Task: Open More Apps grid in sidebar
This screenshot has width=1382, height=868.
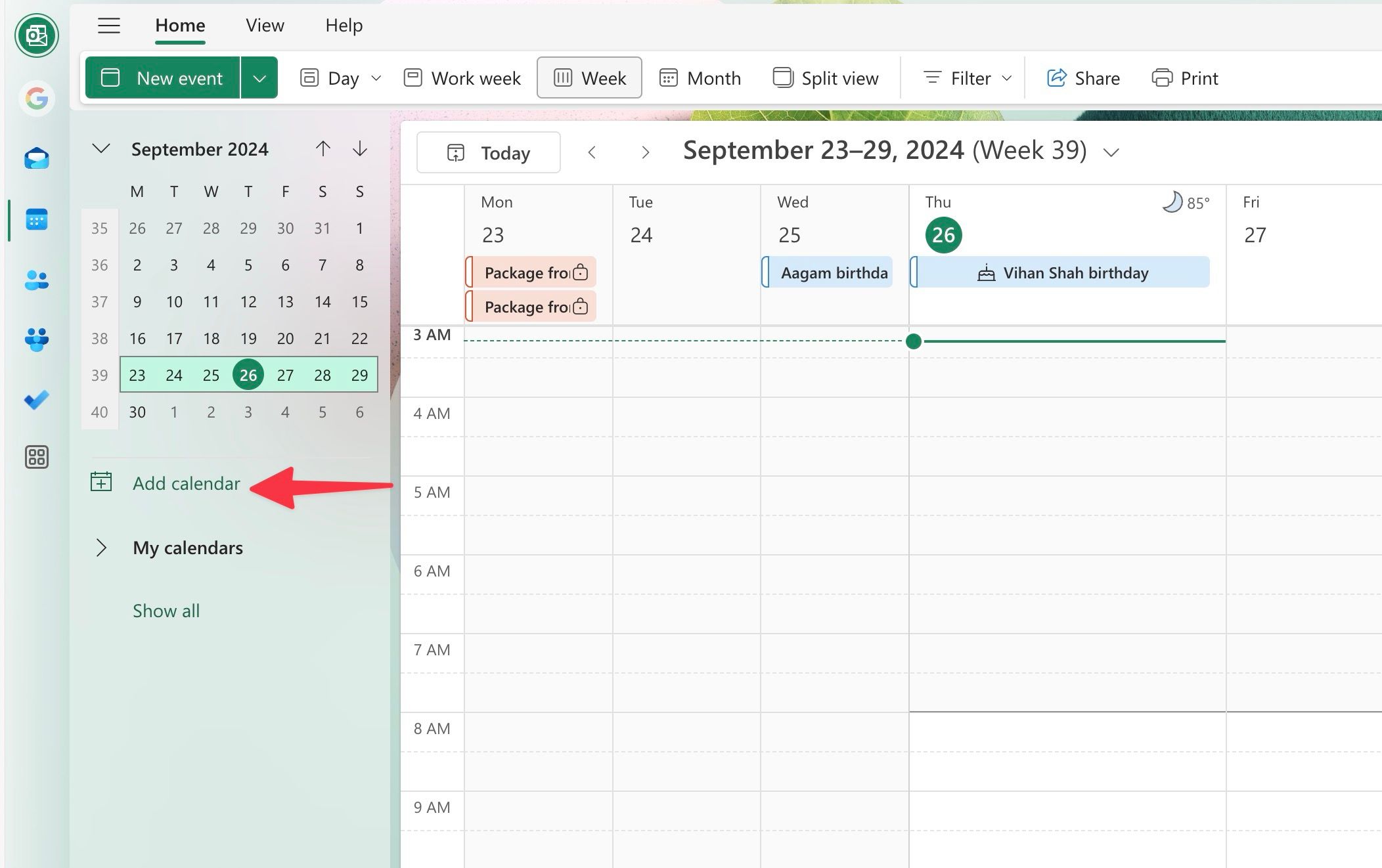Action: pos(37,458)
